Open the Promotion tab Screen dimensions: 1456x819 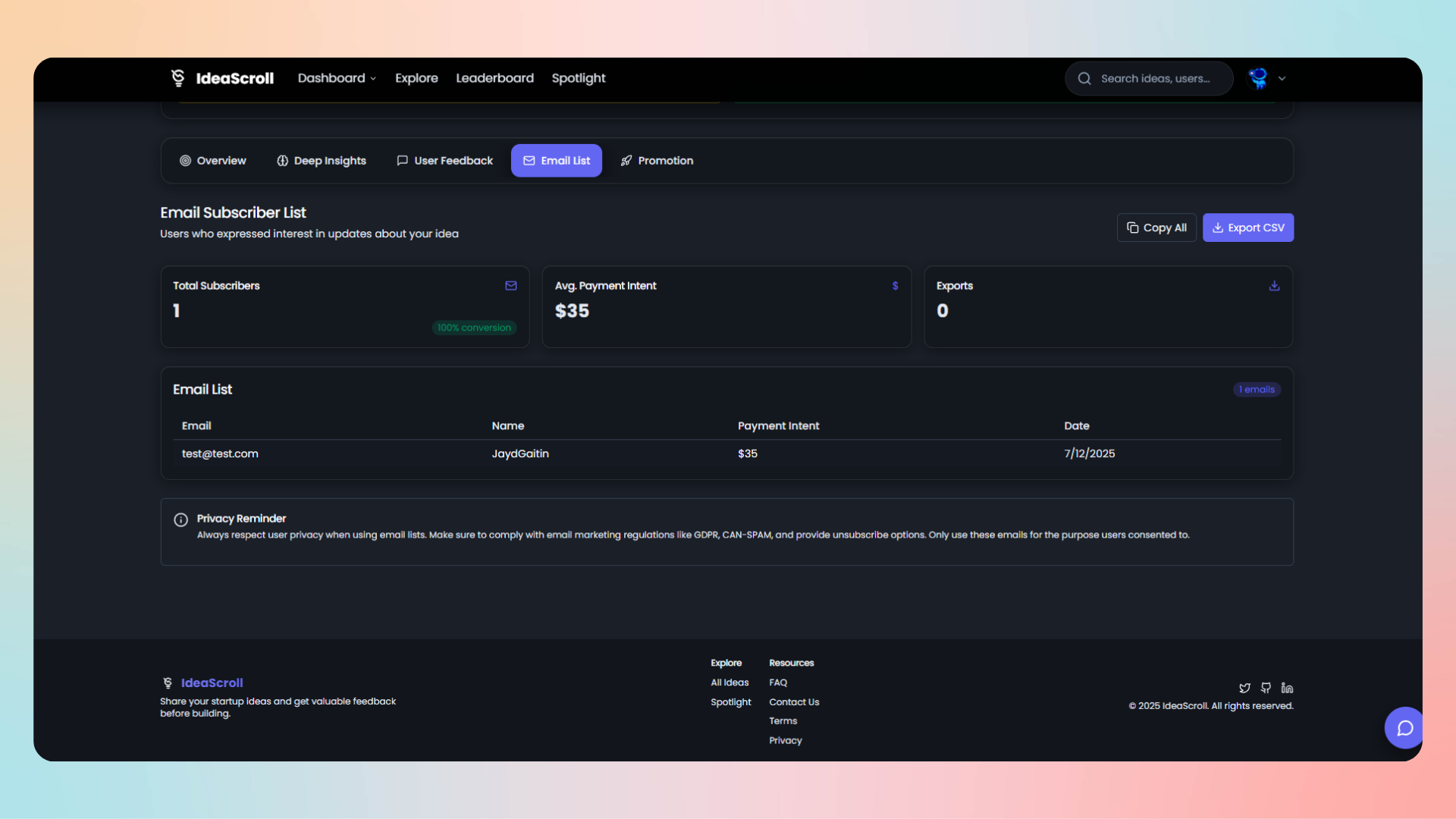pyautogui.click(x=657, y=161)
